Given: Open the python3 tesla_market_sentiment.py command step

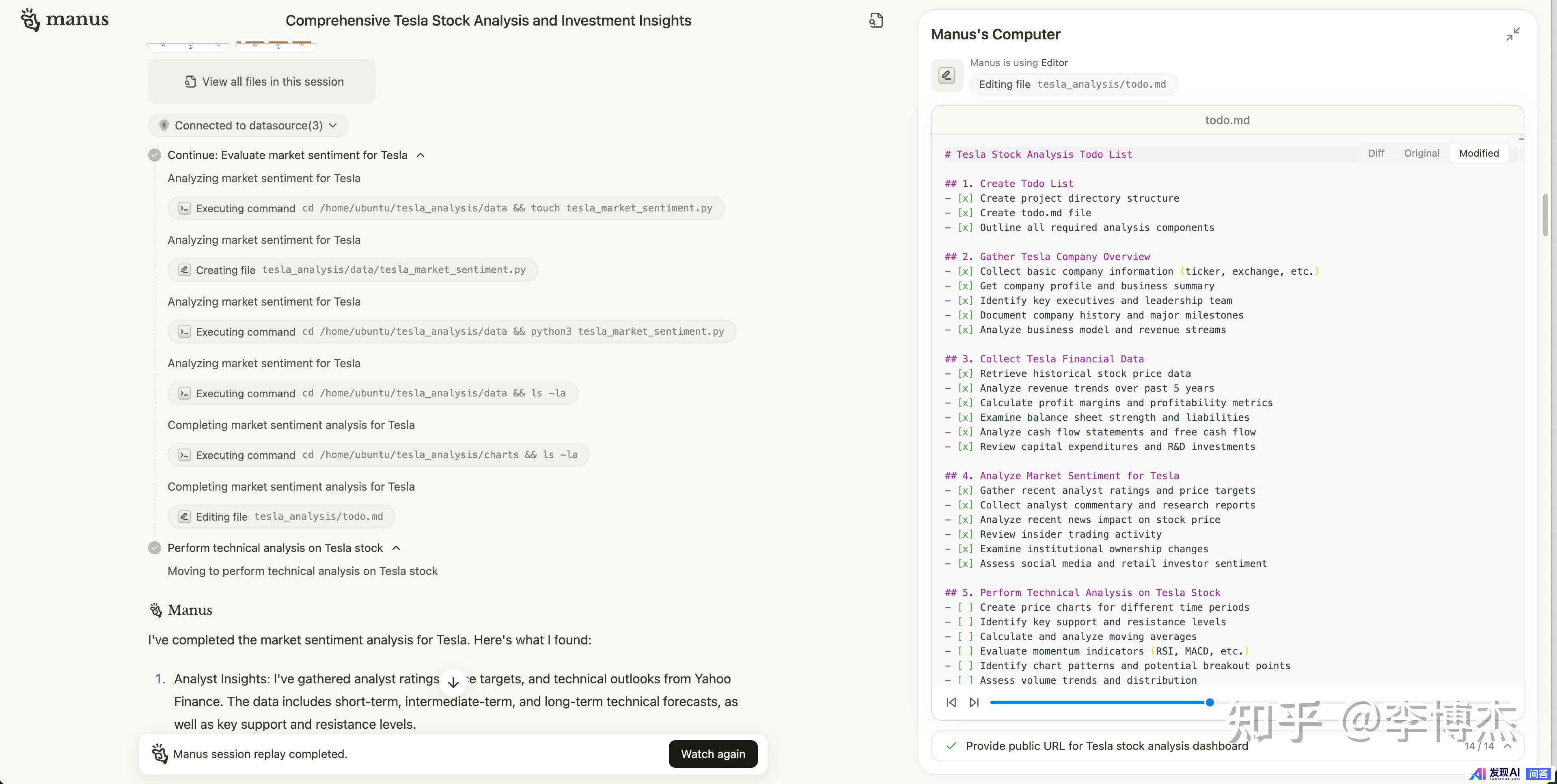Looking at the screenshot, I should [x=451, y=332].
